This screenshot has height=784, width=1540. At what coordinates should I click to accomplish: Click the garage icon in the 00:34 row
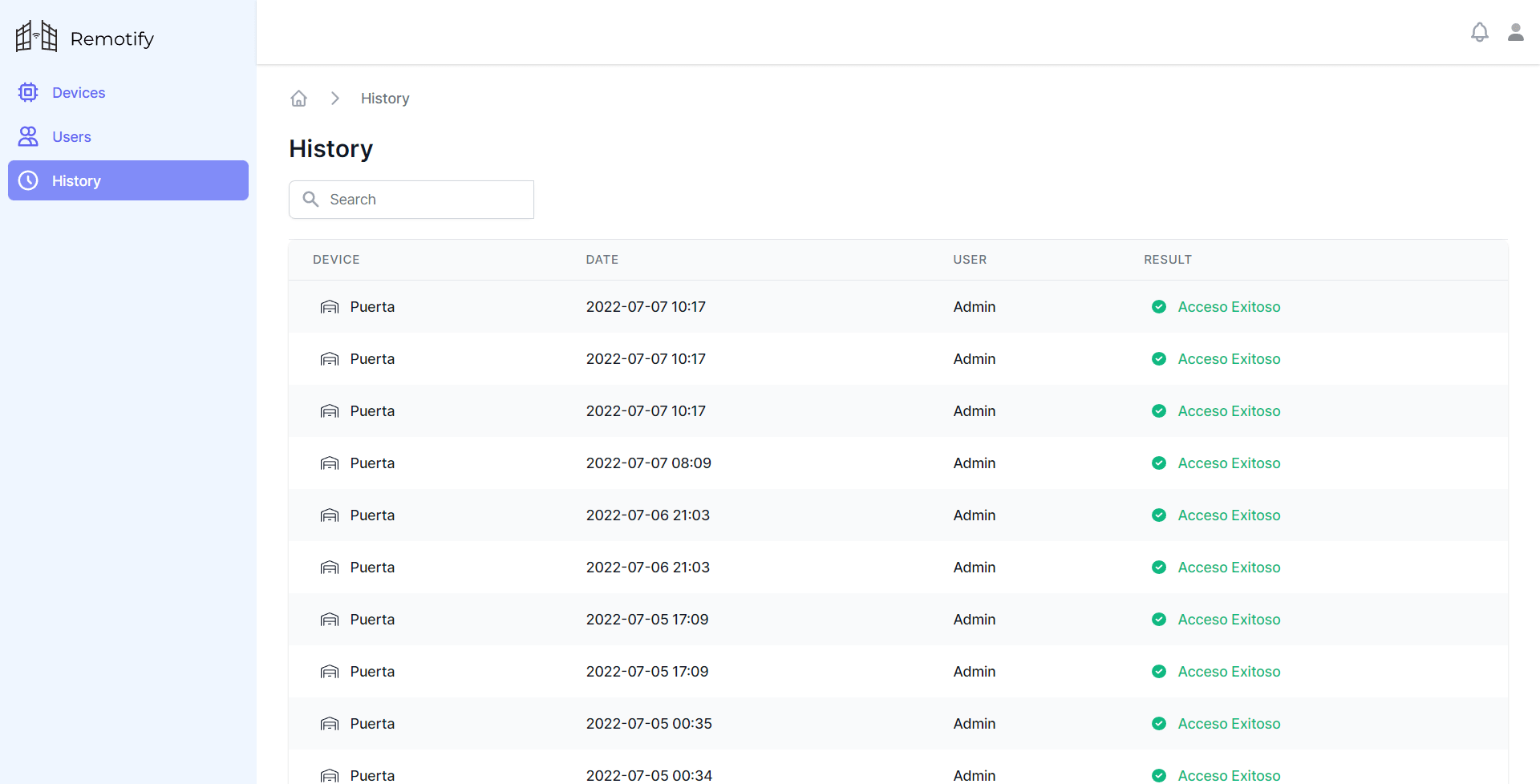coord(330,775)
